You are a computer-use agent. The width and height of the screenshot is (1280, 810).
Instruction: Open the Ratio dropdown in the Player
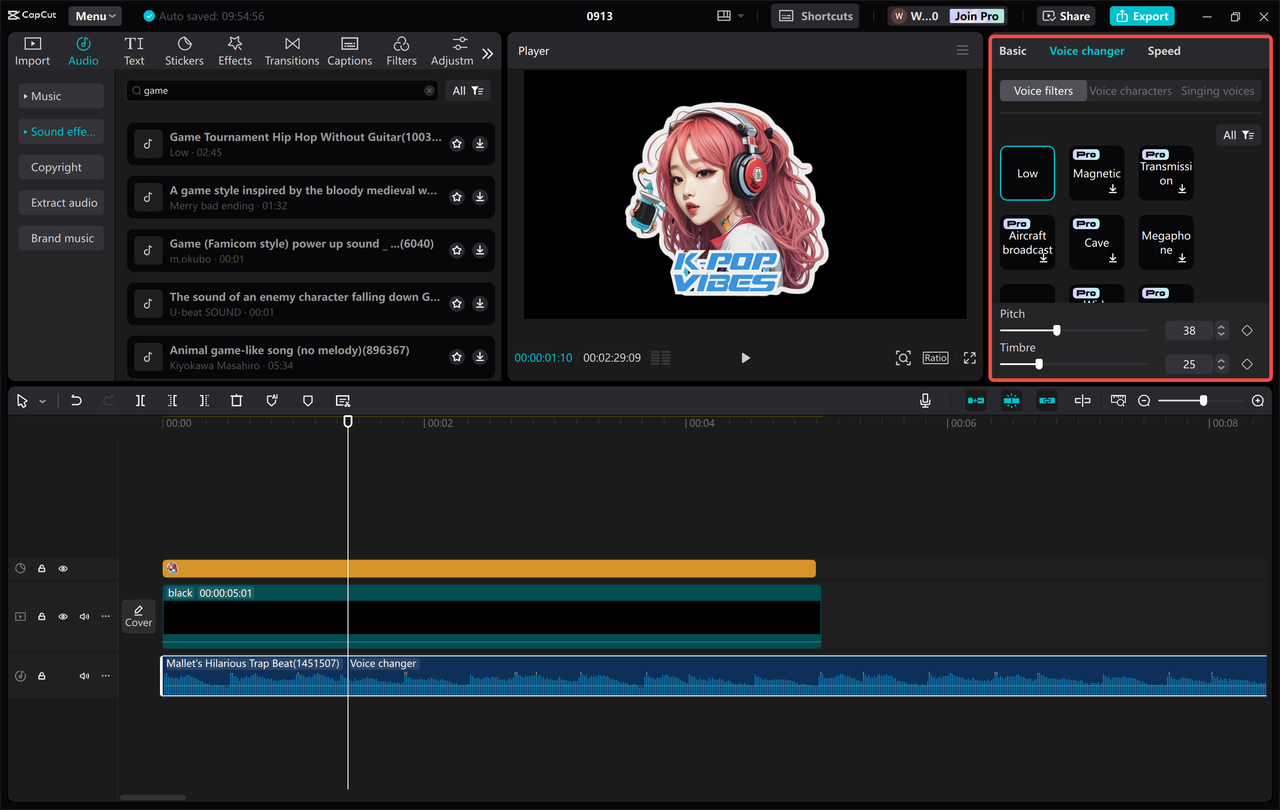point(935,357)
